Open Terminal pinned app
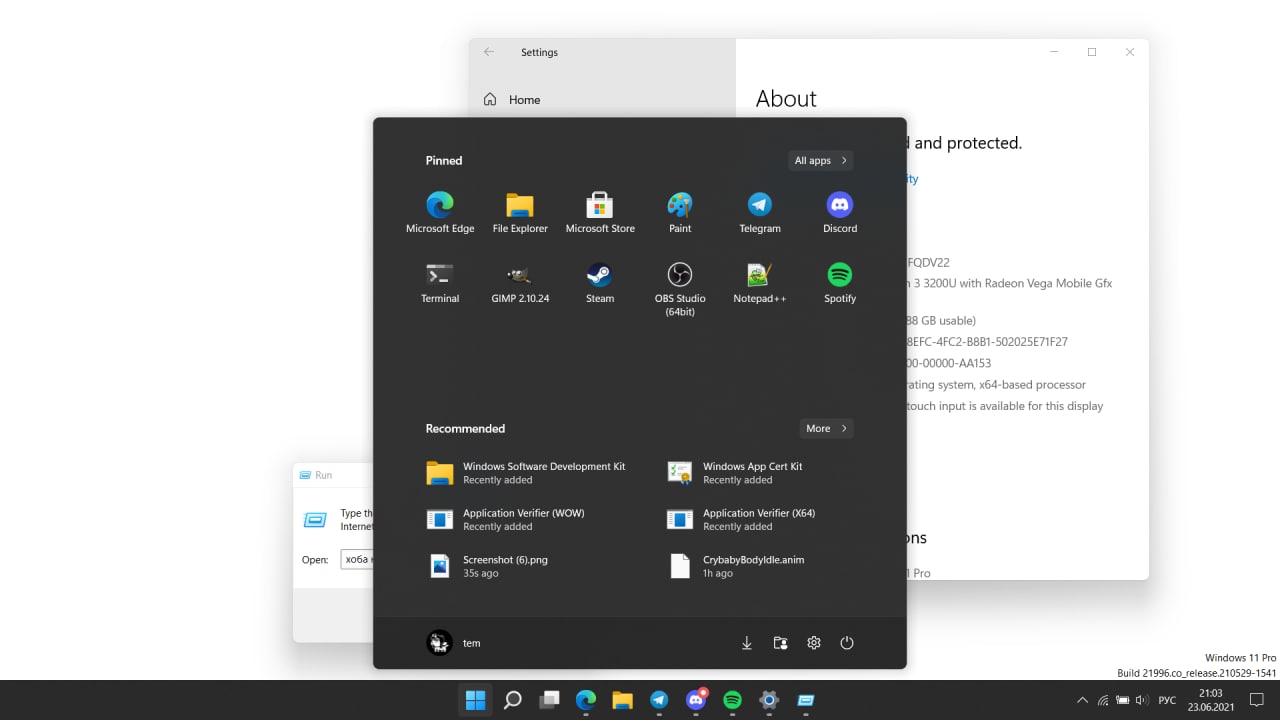This screenshot has height=720, width=1280. coord(440,282)
